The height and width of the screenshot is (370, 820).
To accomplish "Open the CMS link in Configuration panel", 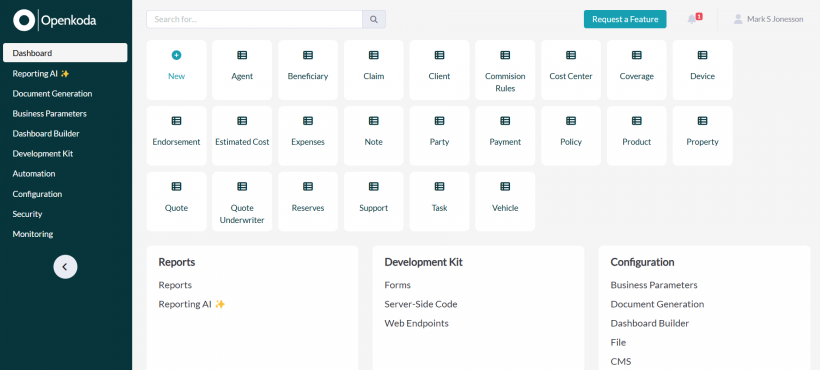I will [621, 361].
